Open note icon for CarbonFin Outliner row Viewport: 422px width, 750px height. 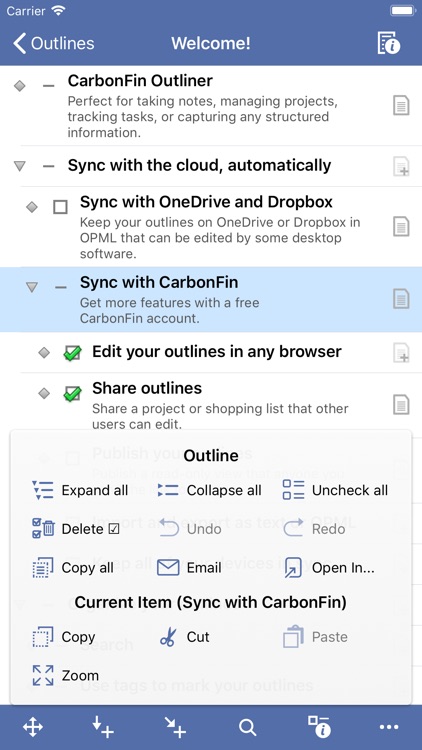click(x=401, y=105)
